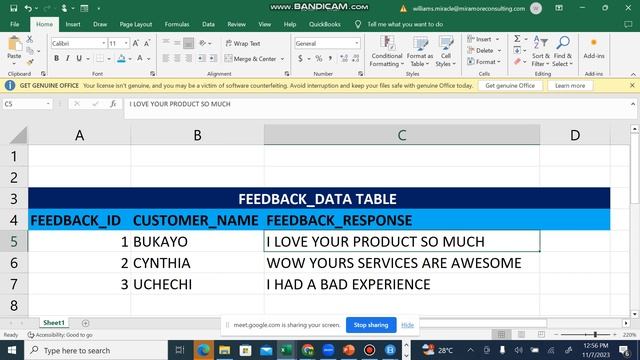Add a new sheet with plus button
Screen dimensions: 640x360
[85, 323]
